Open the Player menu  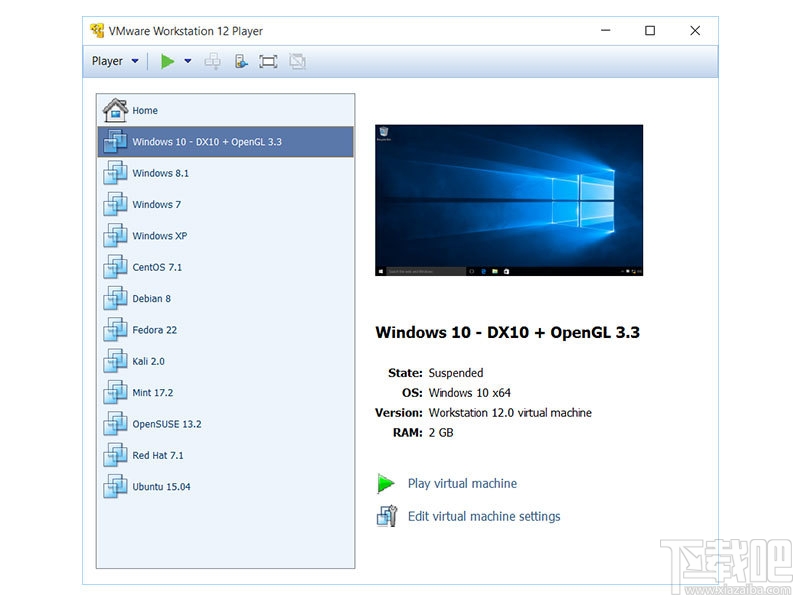coord(106,61)
